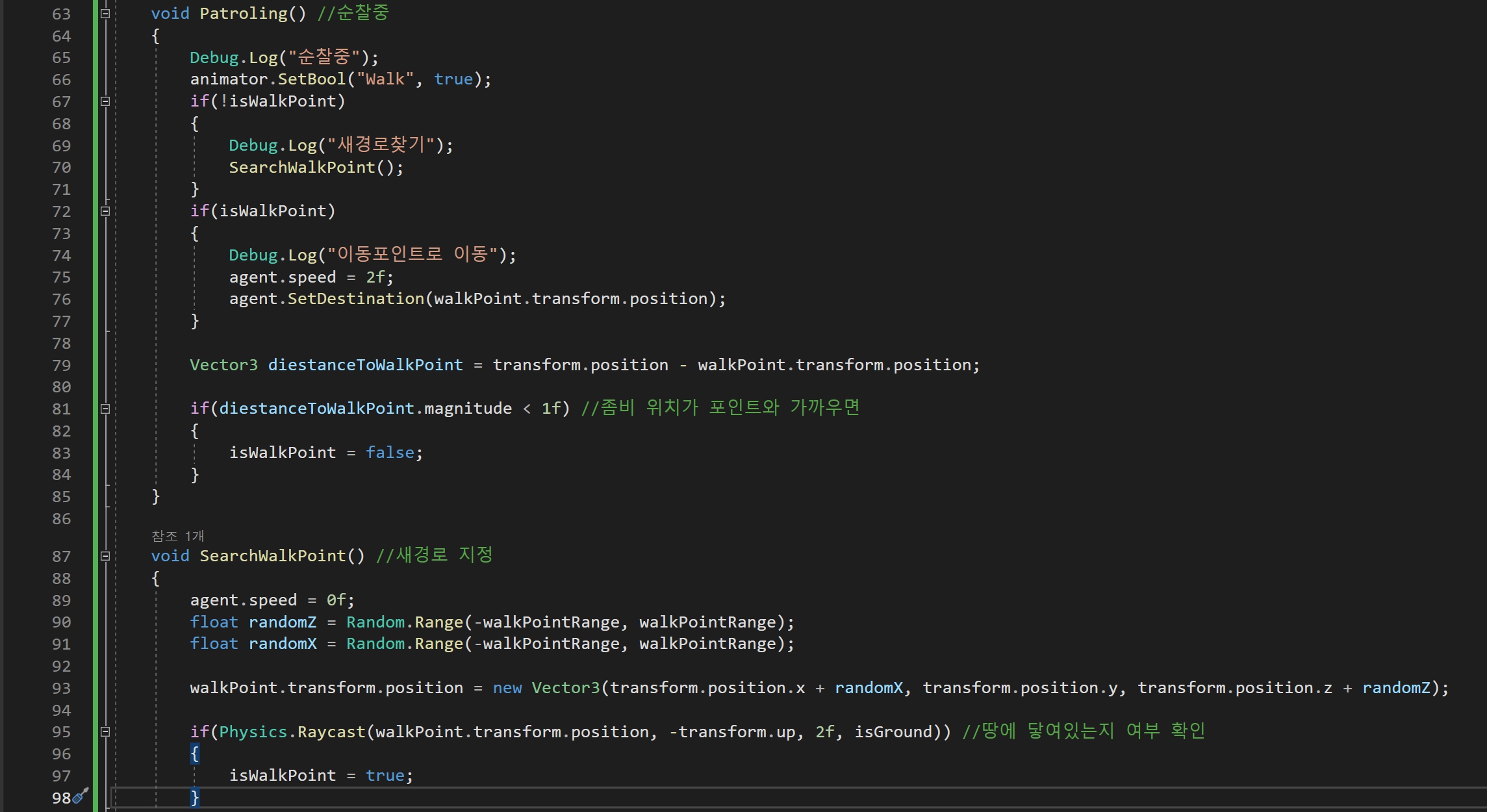Click SetDestination on line 76
The image size is (1487, 812).
coord(356,299)
